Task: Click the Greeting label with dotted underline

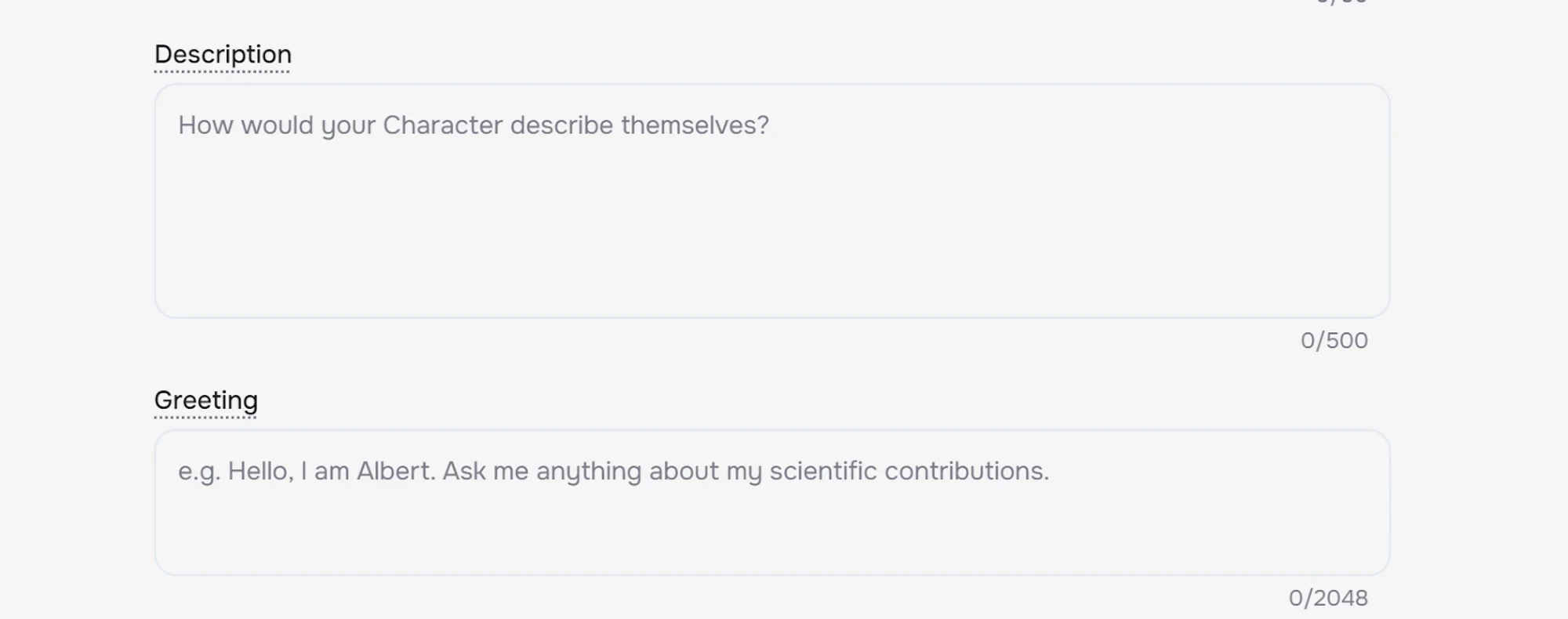Action: [205, 400]
